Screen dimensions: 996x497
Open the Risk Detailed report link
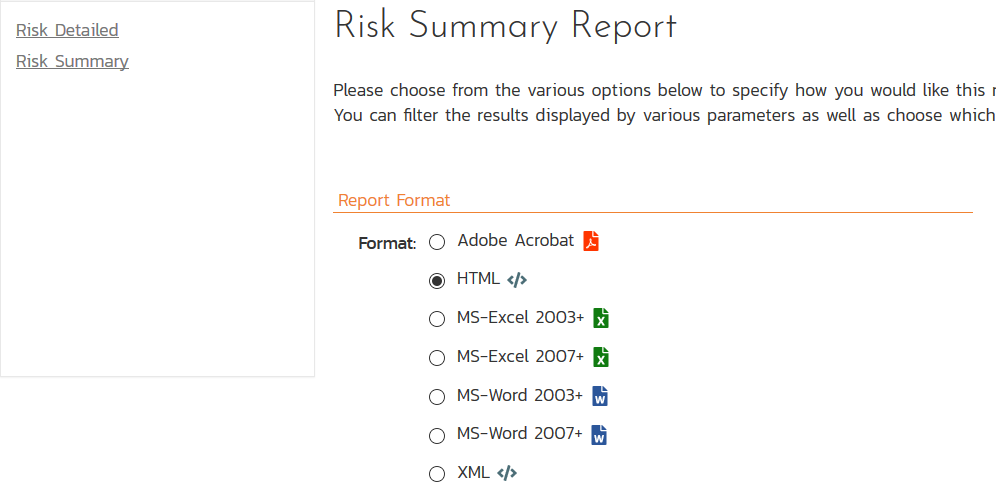(67, 30)
